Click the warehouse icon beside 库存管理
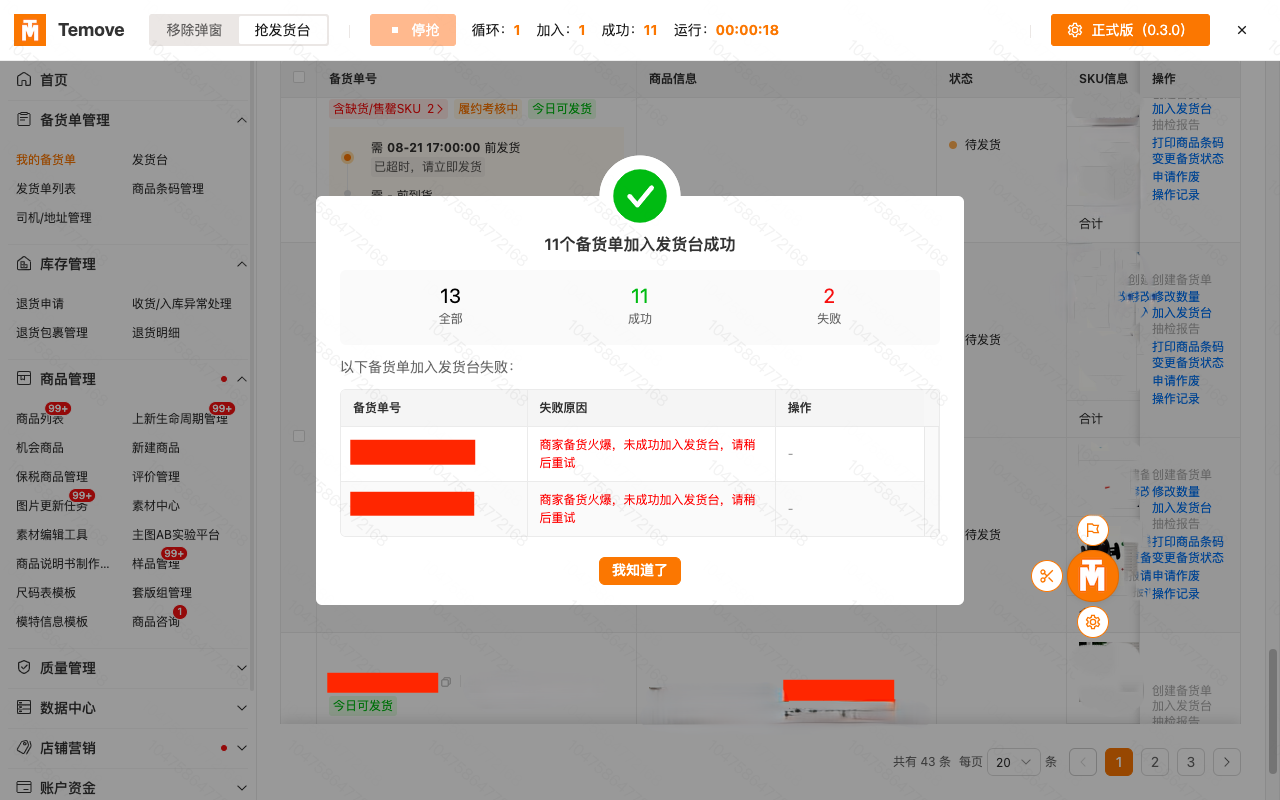1280x800 pixels. coord(23,263)
